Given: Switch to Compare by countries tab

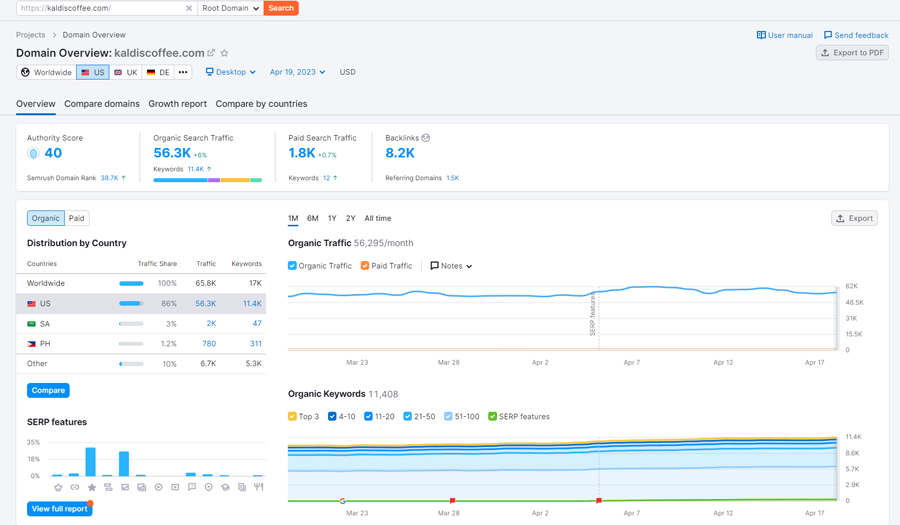Looking at the screenshot, I should coord(261,104).
